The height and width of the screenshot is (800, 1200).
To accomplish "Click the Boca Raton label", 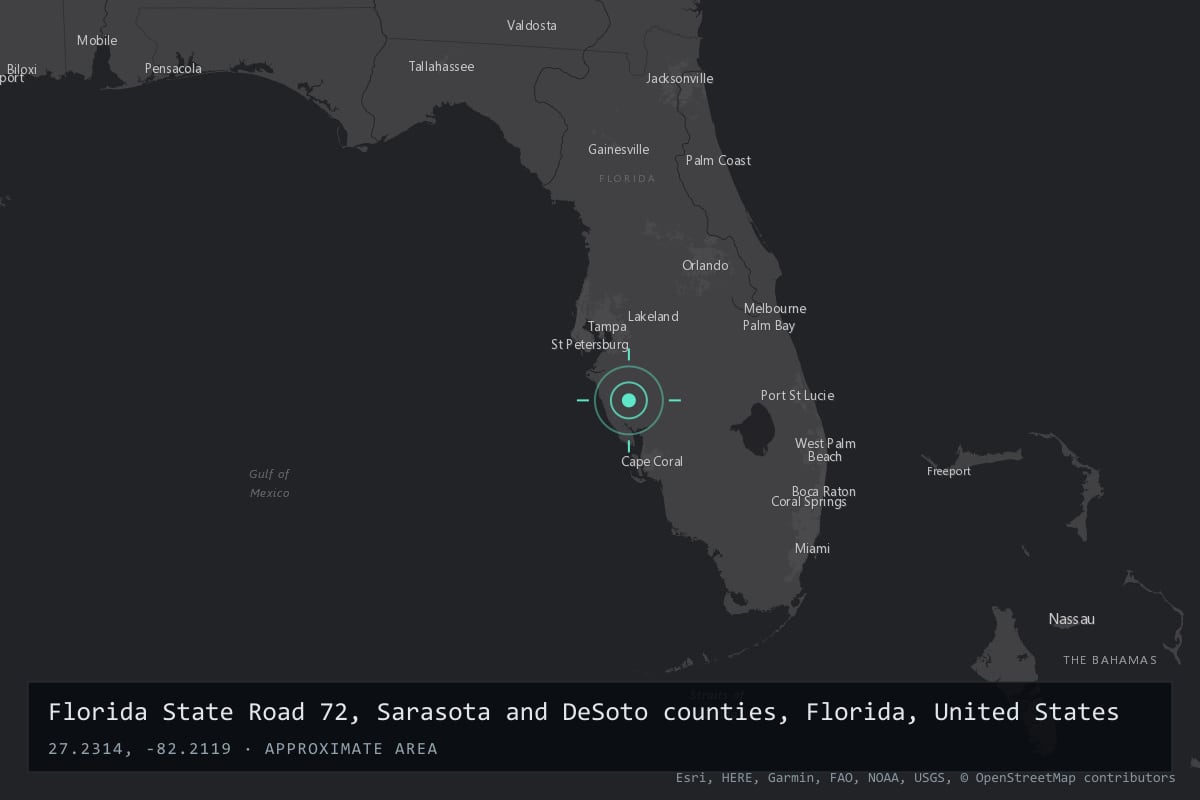I will [x=823, y=491].
